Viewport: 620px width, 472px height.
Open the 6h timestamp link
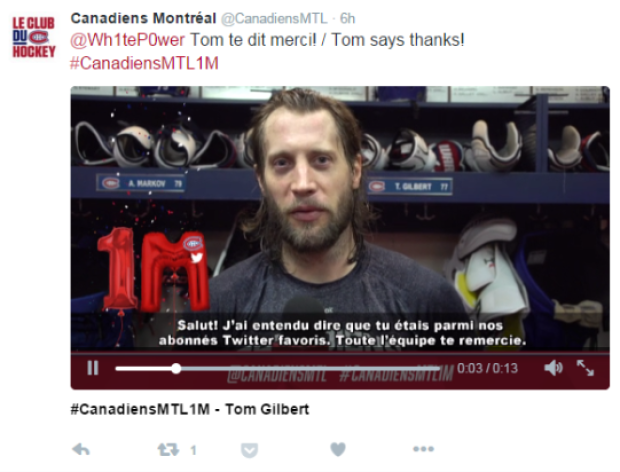pos(348,19)
